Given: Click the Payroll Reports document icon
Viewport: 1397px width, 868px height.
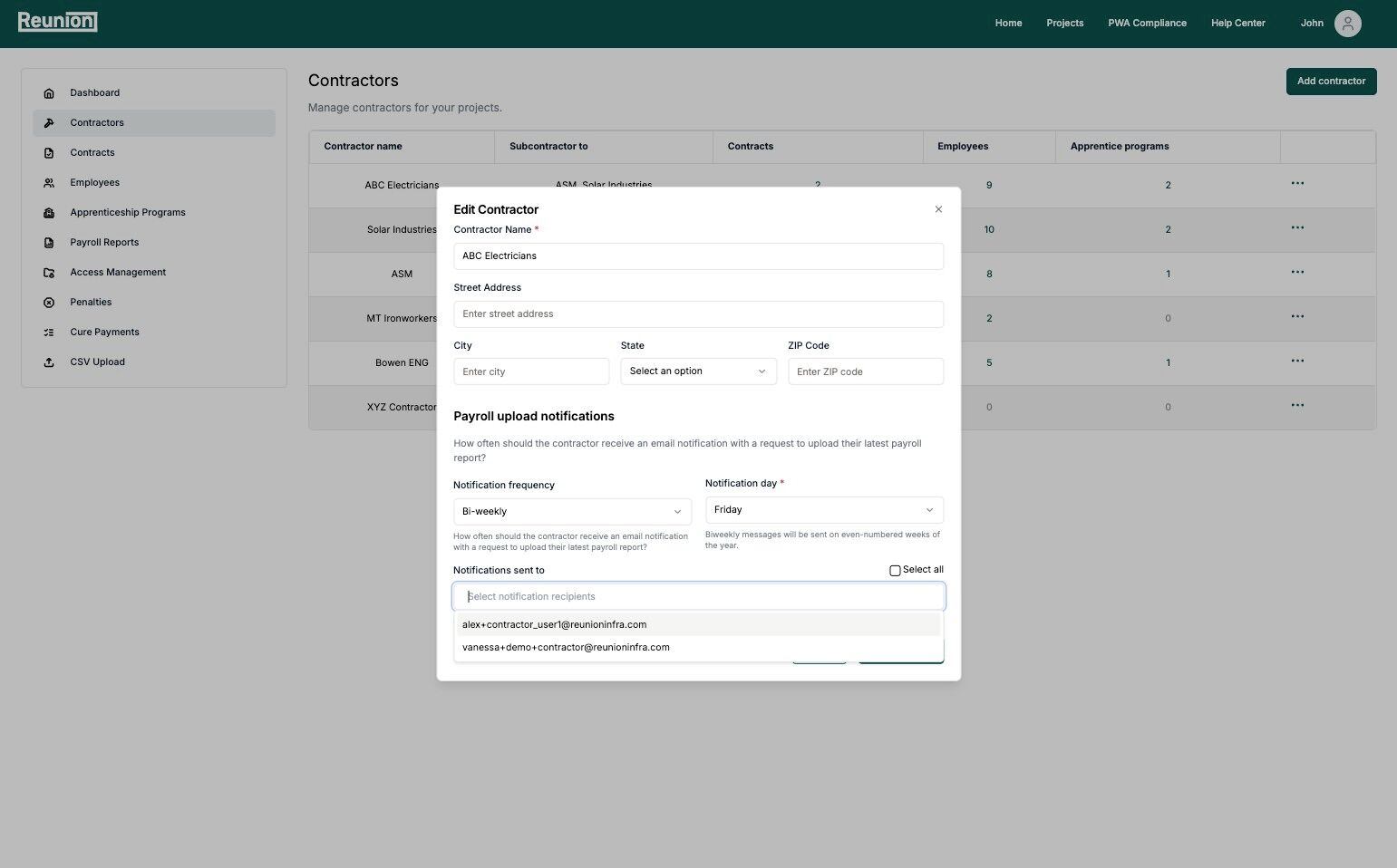Looking at the screenshot, I should point(49,243).
